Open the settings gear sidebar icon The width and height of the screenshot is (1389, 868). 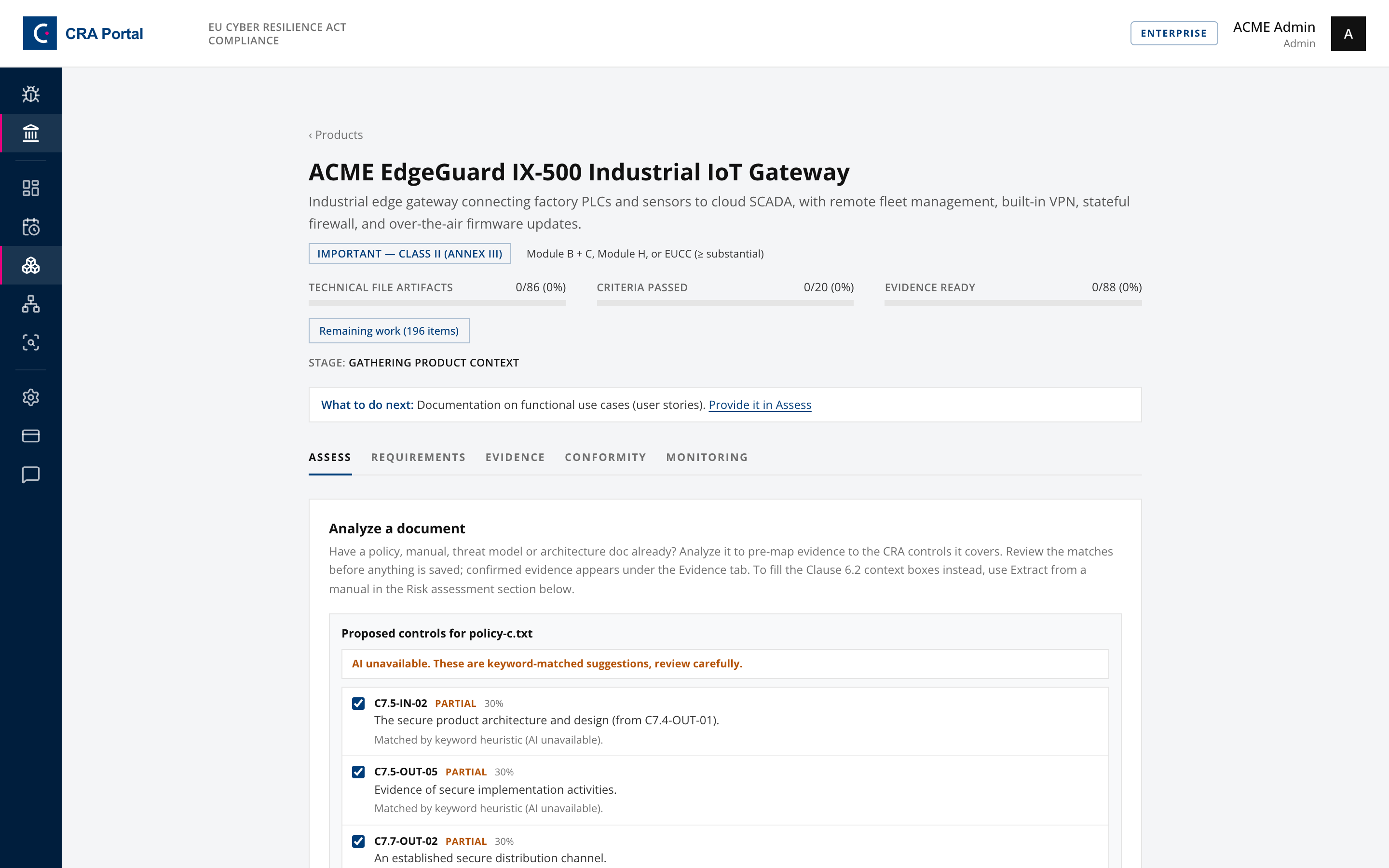[30, 397]
